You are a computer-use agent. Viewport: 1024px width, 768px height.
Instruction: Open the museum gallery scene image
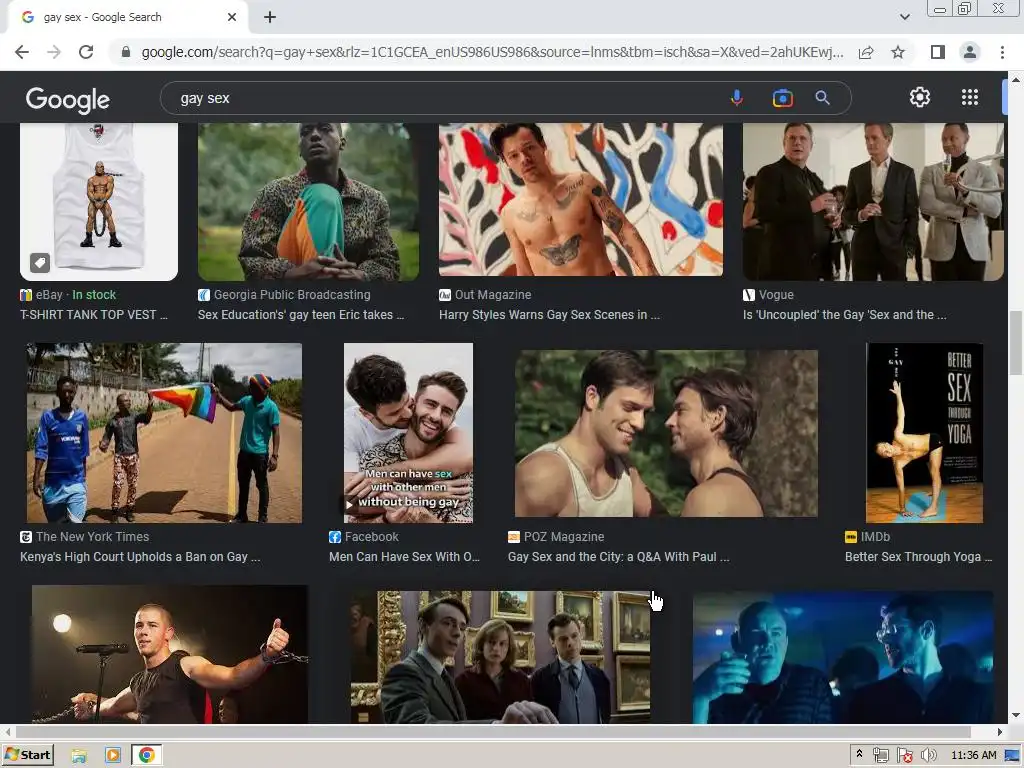pyautogui.click(x=500, y=657)
